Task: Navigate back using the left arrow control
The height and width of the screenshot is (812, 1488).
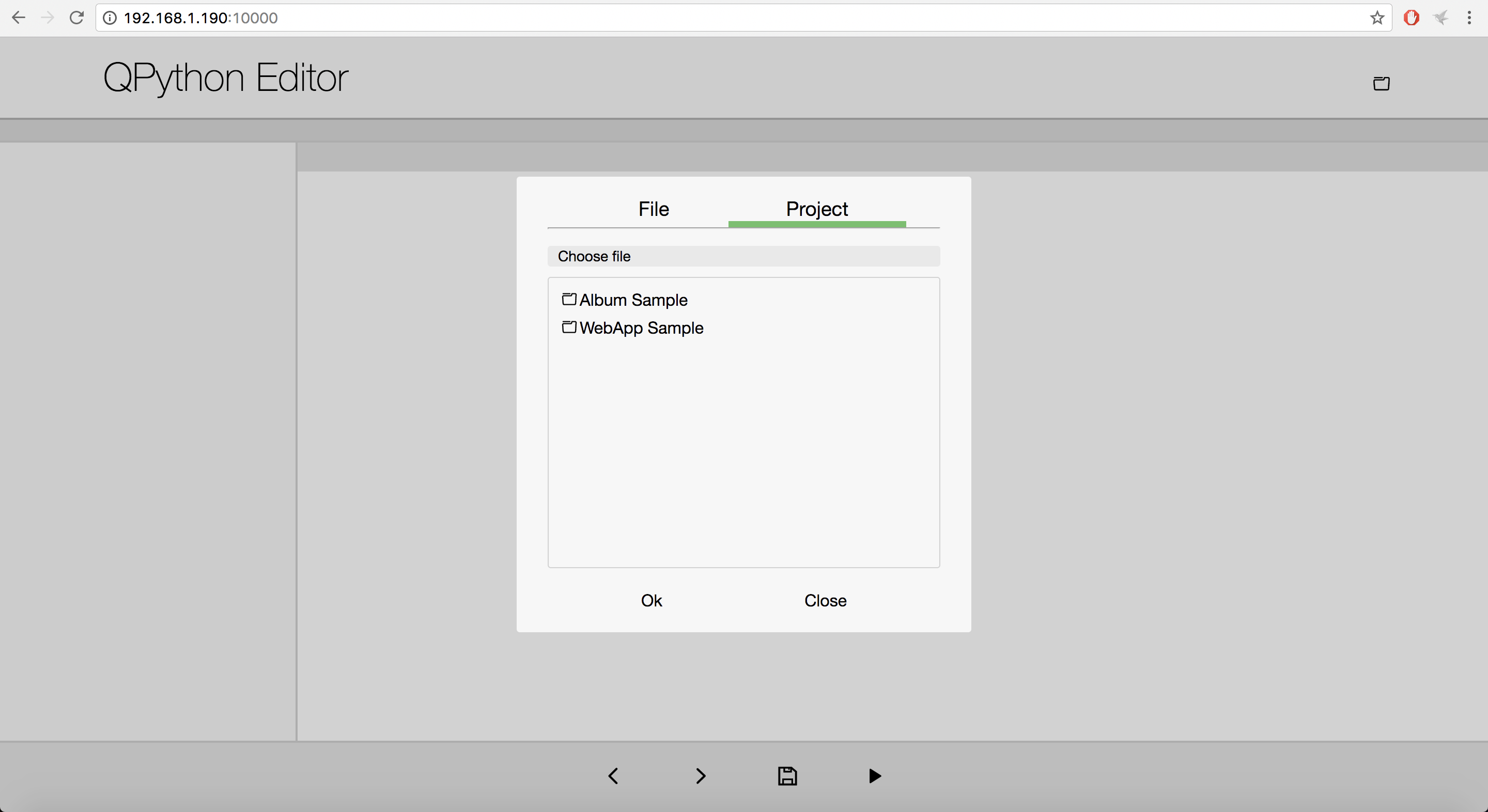Action: (613, 776)
